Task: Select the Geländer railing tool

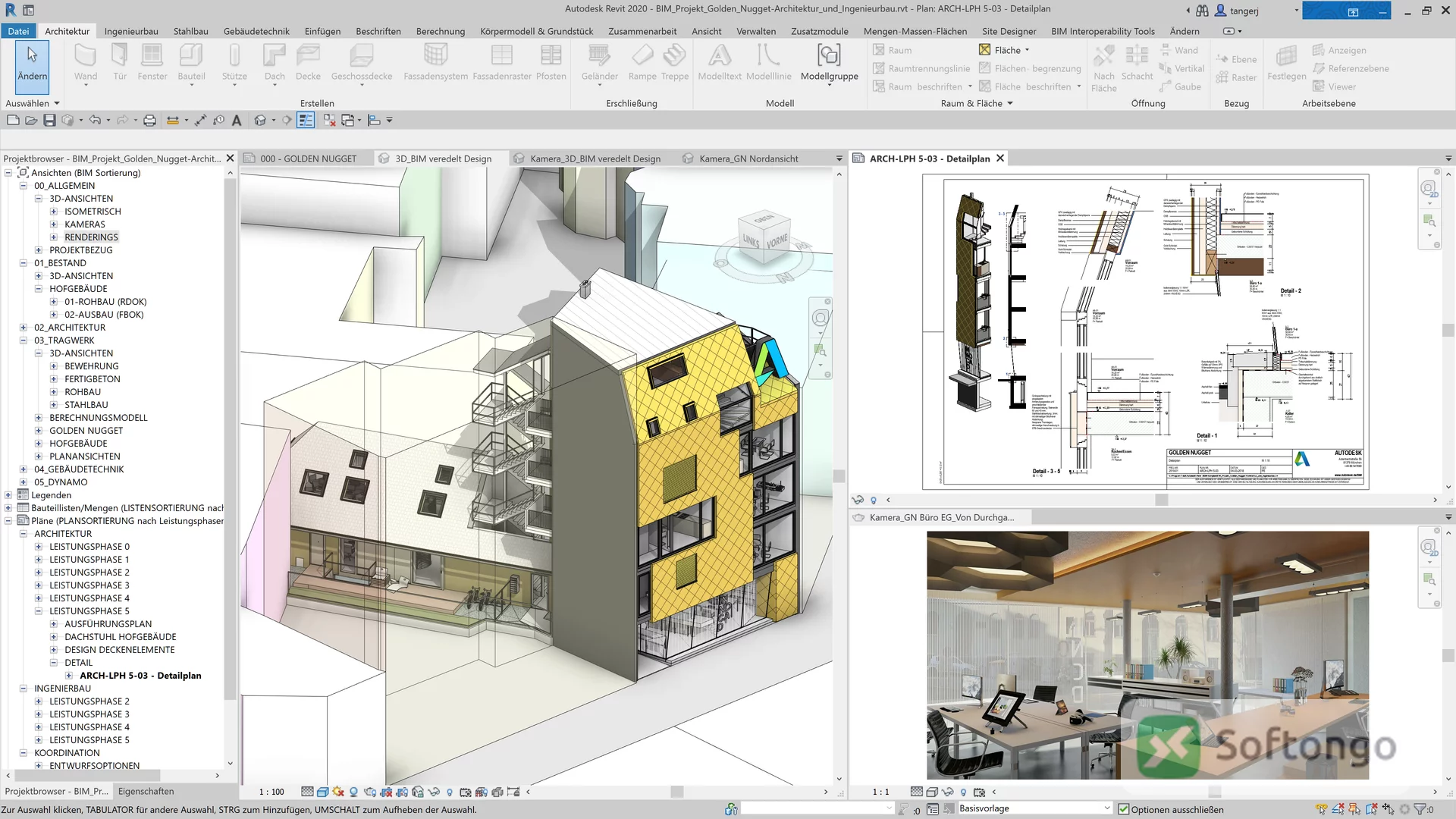Action: tap(599, 62)
